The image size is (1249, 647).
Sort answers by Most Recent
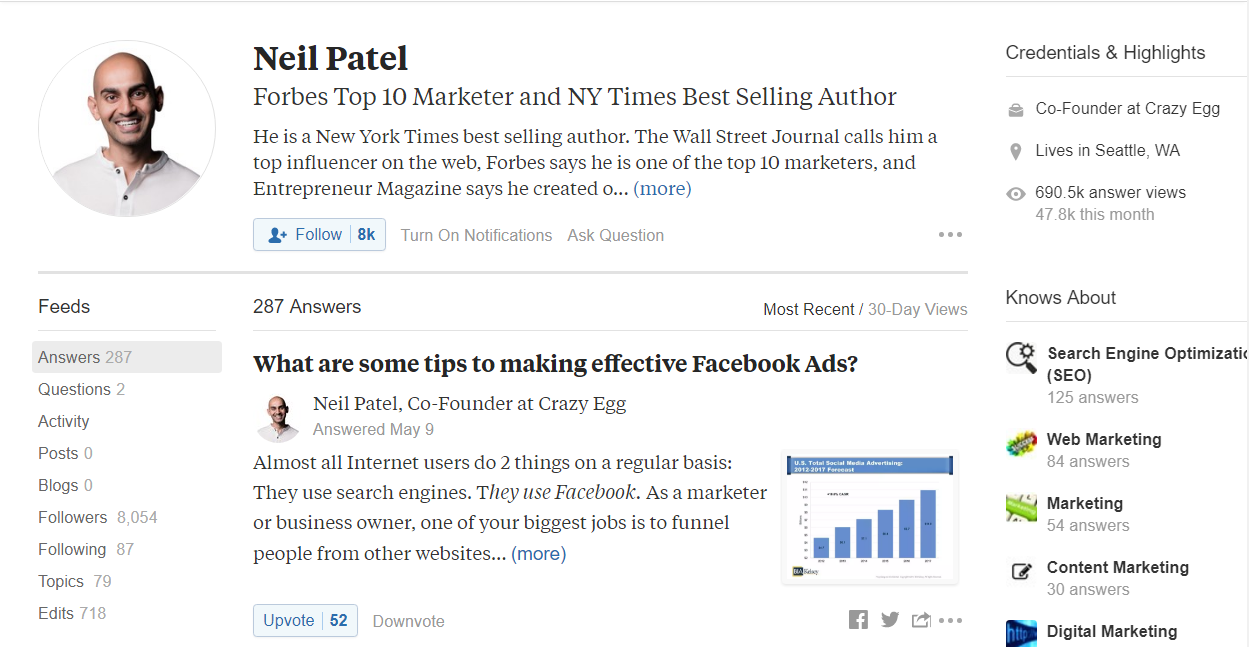pos(808,309)
